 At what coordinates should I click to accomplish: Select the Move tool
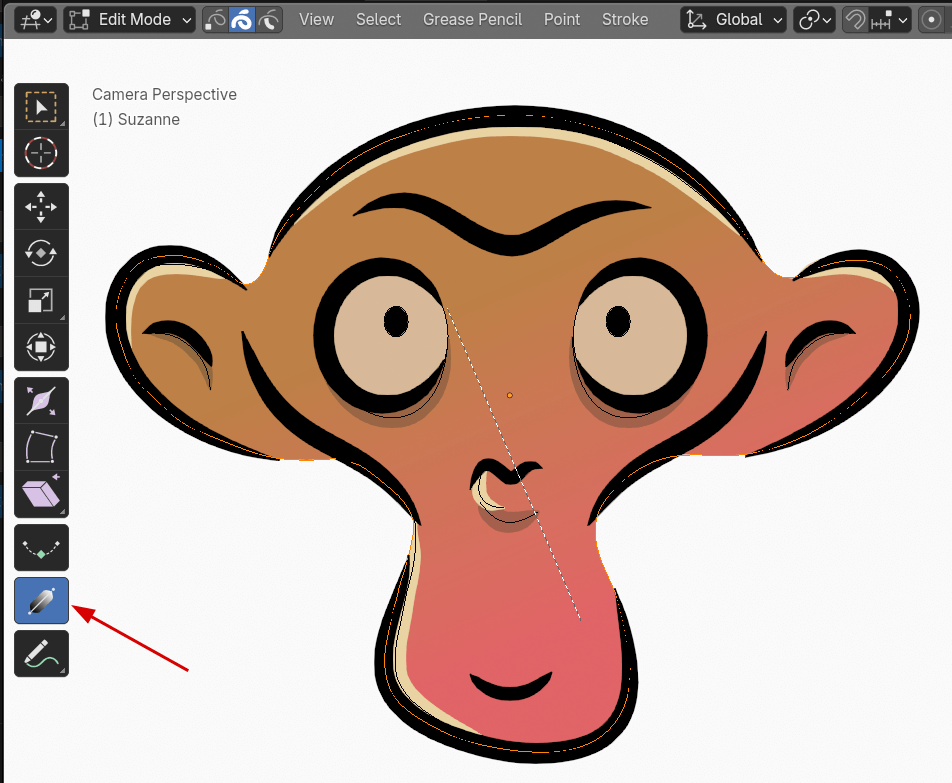(41, 206)
